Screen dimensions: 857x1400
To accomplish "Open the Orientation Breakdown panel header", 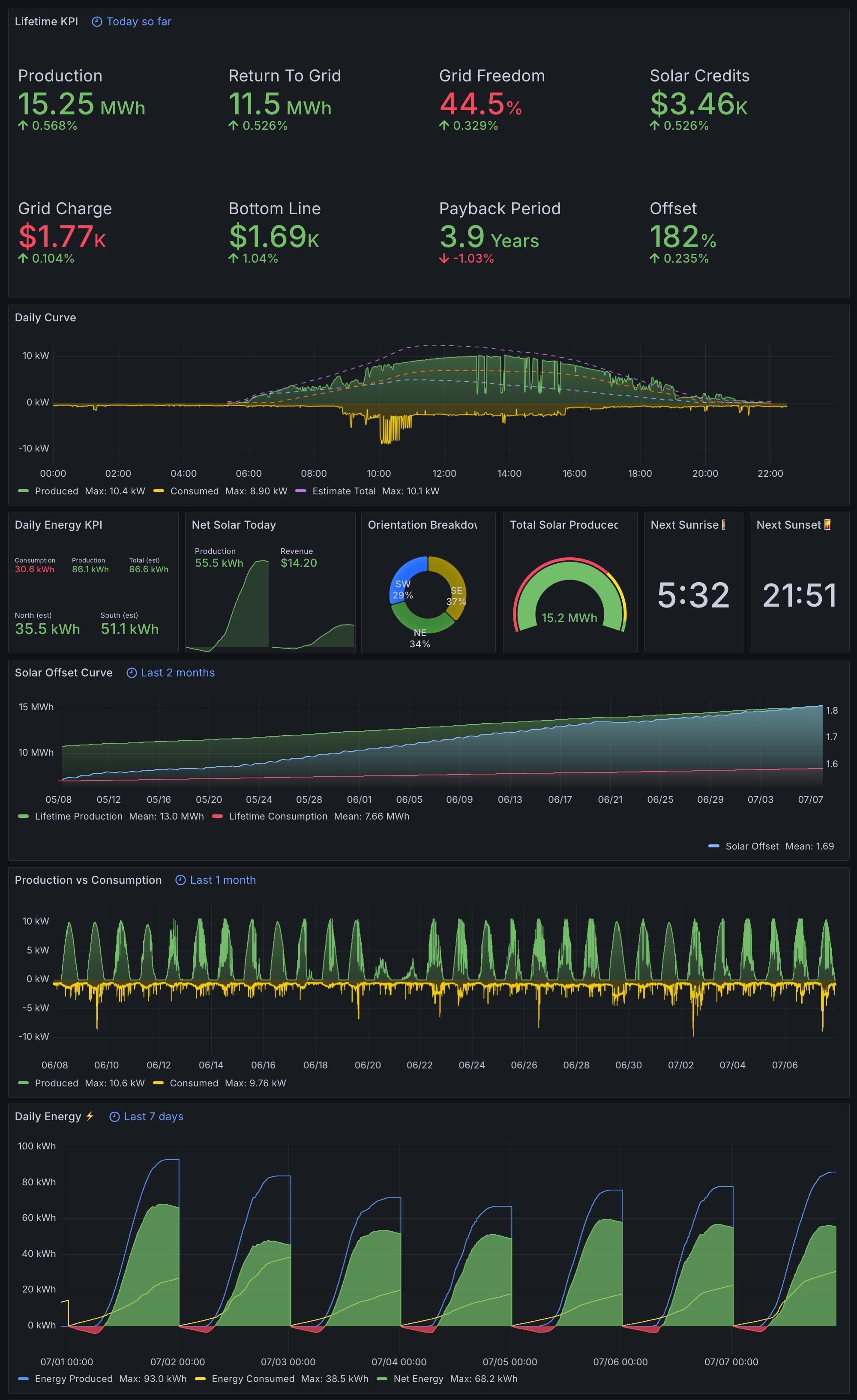I will coord(422,525).
